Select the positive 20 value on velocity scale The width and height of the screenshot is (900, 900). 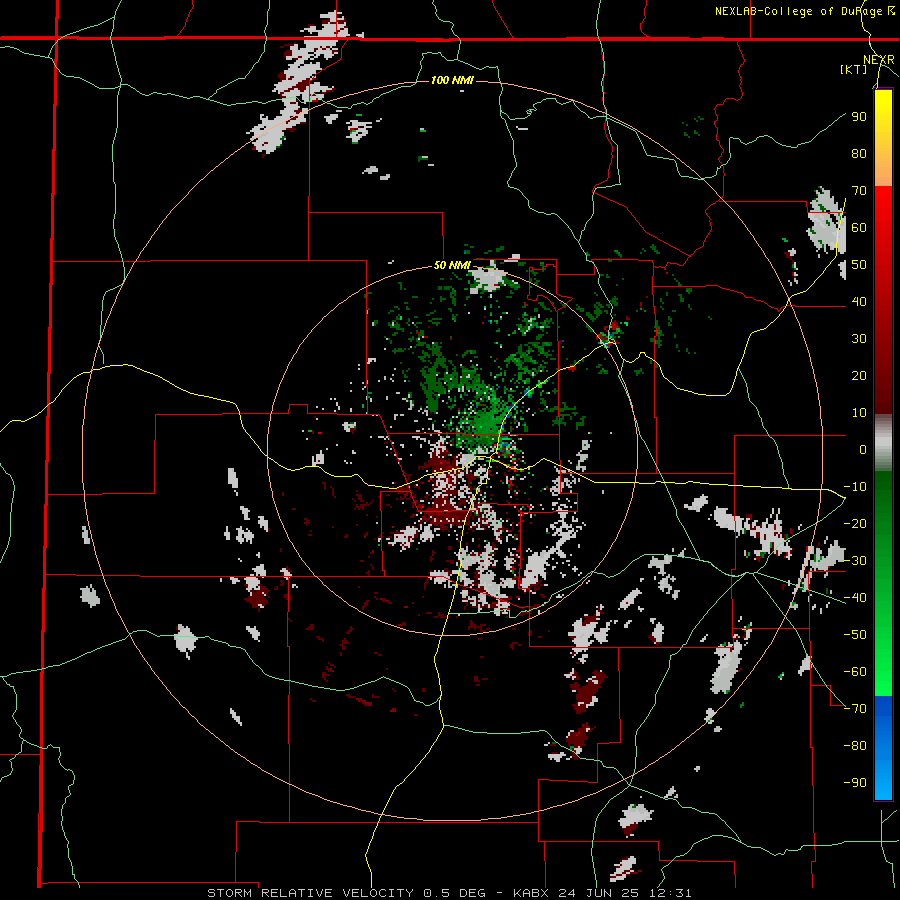click(x=859, y=375)
